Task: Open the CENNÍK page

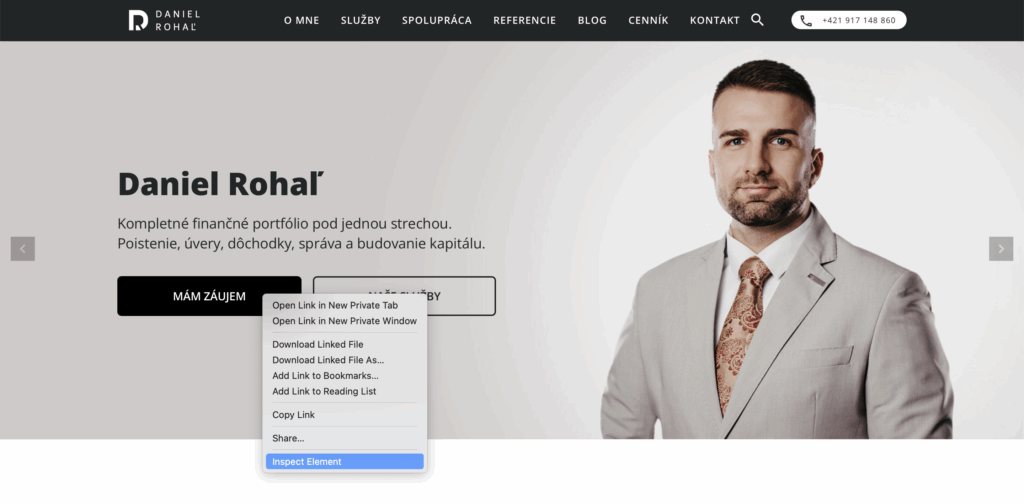Action: point(648,20)
